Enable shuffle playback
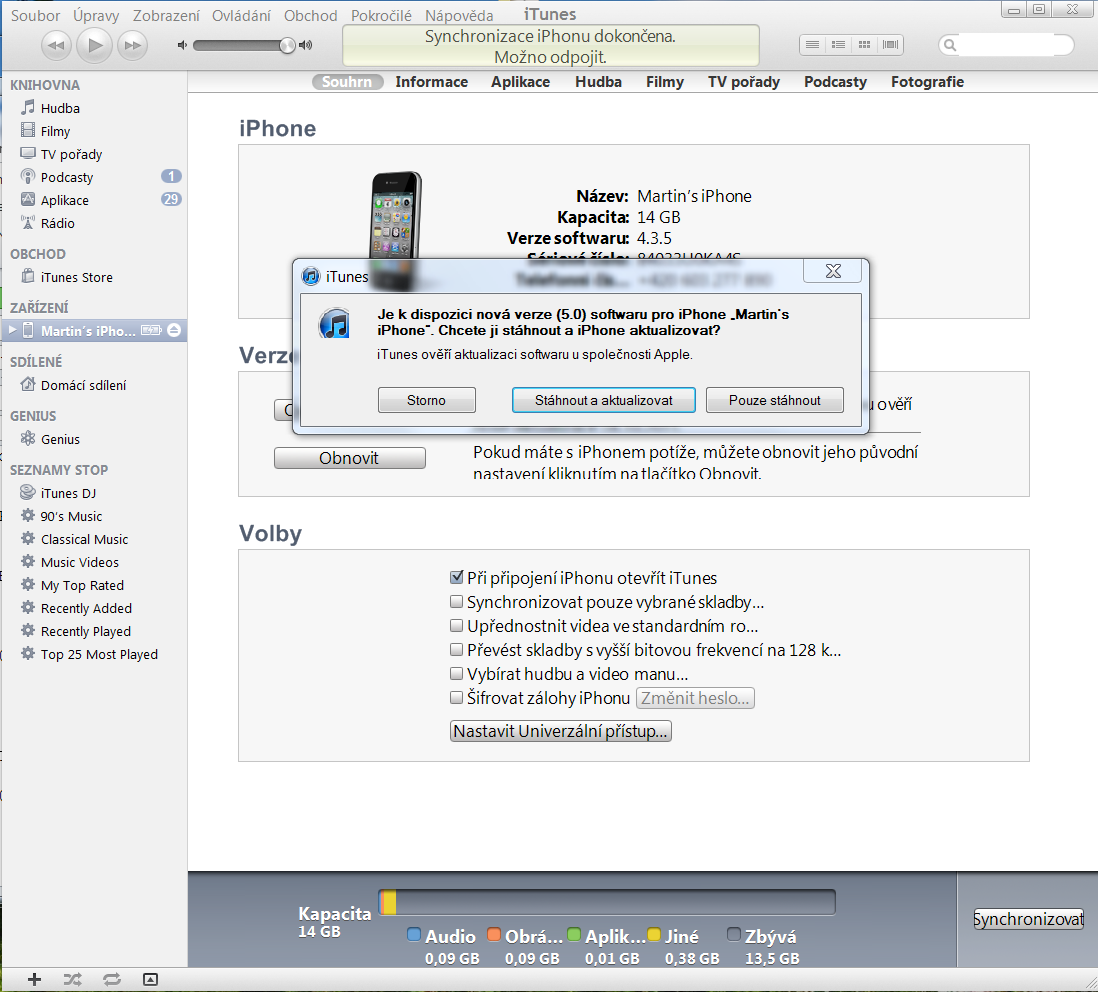Viewport: 1098px width, 992px height. click(x=72, y=979)
